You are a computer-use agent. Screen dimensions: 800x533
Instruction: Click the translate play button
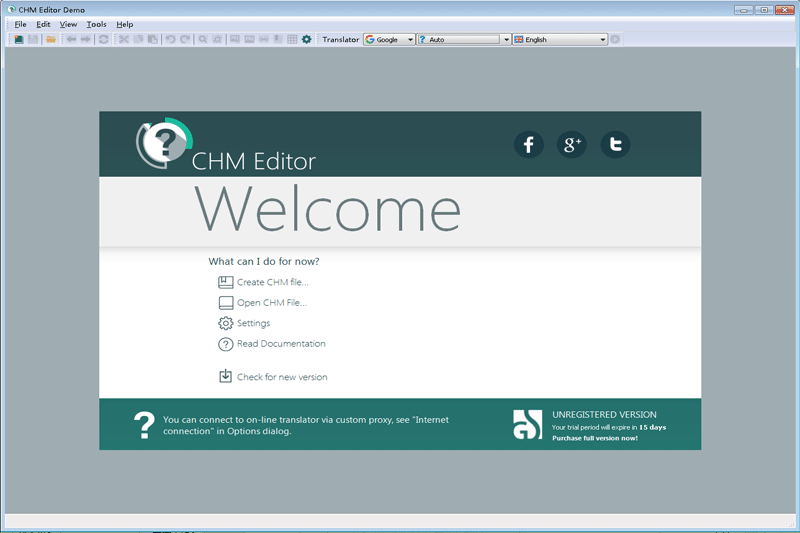click(615, 39)
